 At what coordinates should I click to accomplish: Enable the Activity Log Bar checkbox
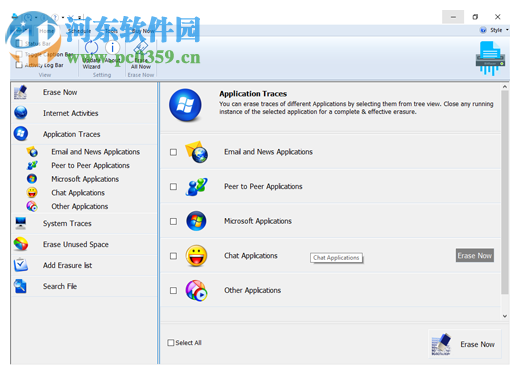pos(19,65)
